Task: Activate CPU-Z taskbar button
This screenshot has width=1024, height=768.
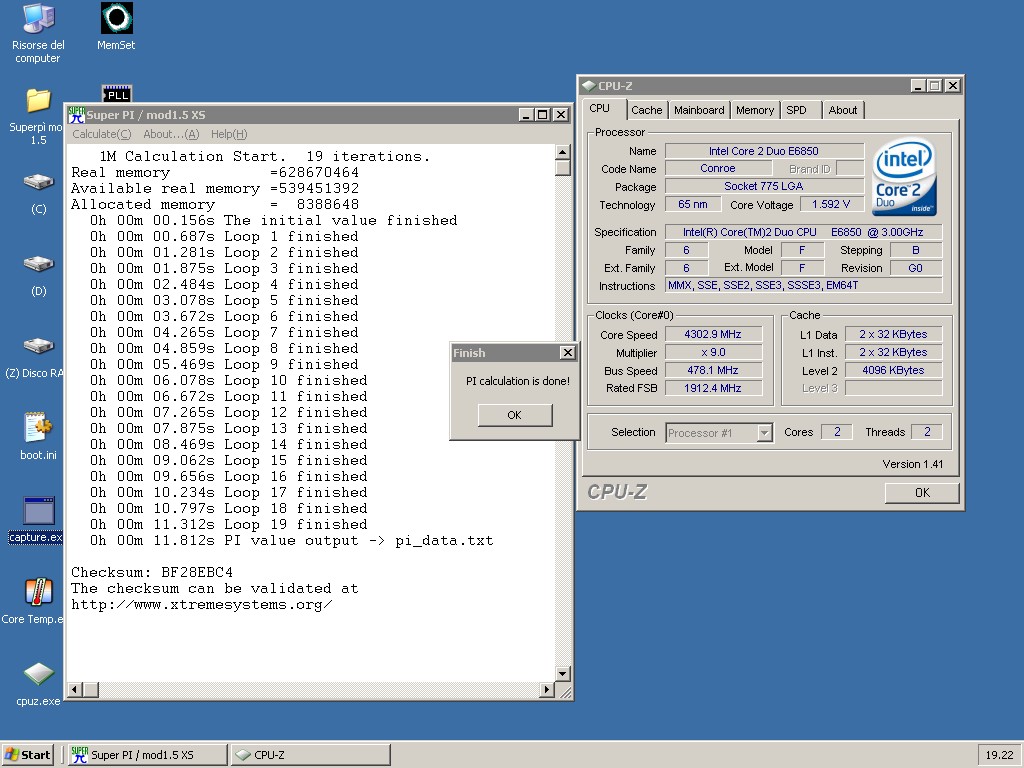Action: point(311,755)
